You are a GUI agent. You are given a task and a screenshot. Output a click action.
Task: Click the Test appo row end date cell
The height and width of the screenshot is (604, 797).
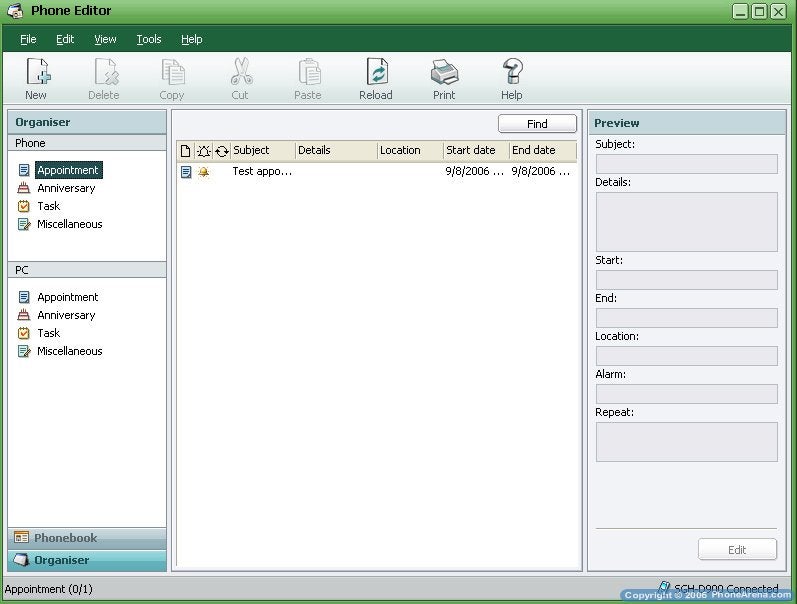pyautogui.click(x=541, y=171)
